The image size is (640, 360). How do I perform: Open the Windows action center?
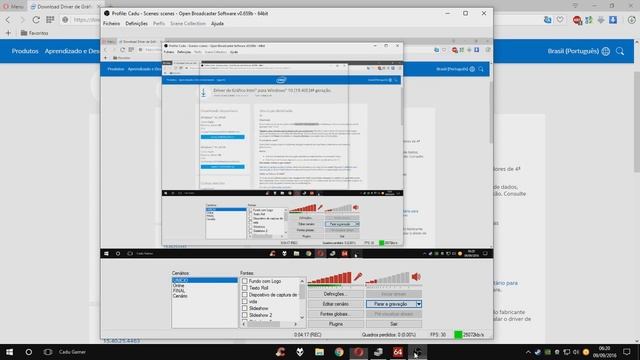pos(627,352)
